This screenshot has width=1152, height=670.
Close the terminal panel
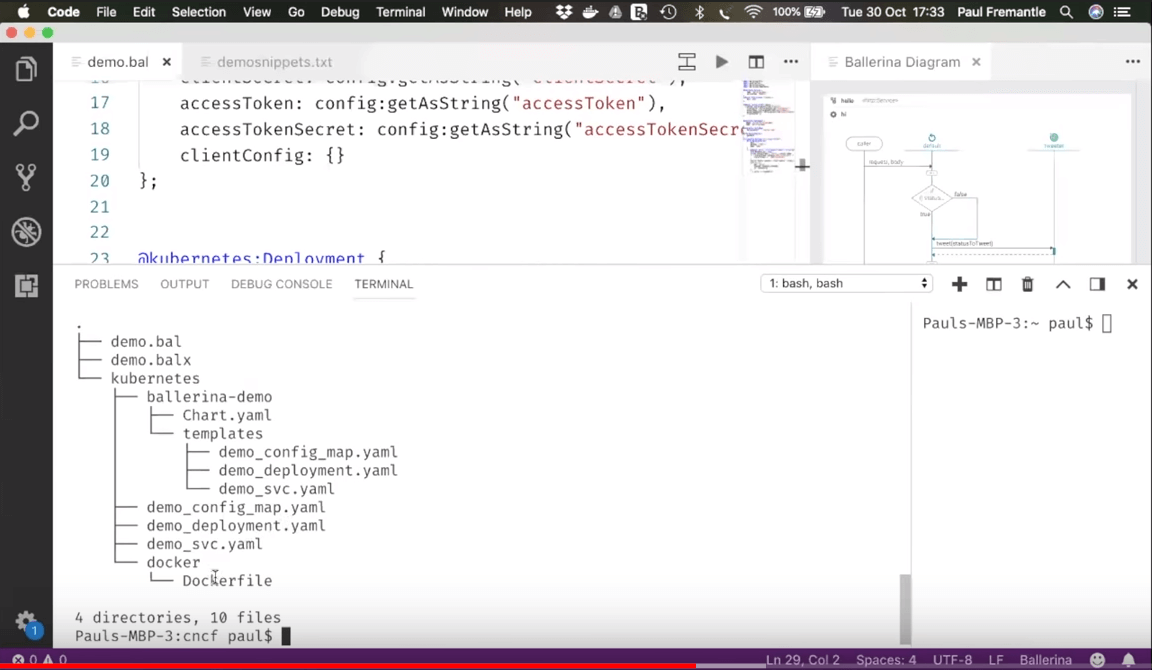(1131, 284)
